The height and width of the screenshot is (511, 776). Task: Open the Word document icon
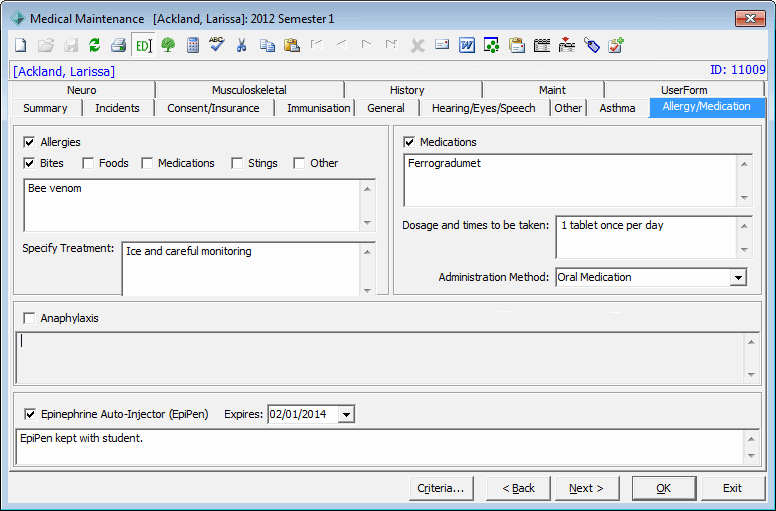(467, 46)
